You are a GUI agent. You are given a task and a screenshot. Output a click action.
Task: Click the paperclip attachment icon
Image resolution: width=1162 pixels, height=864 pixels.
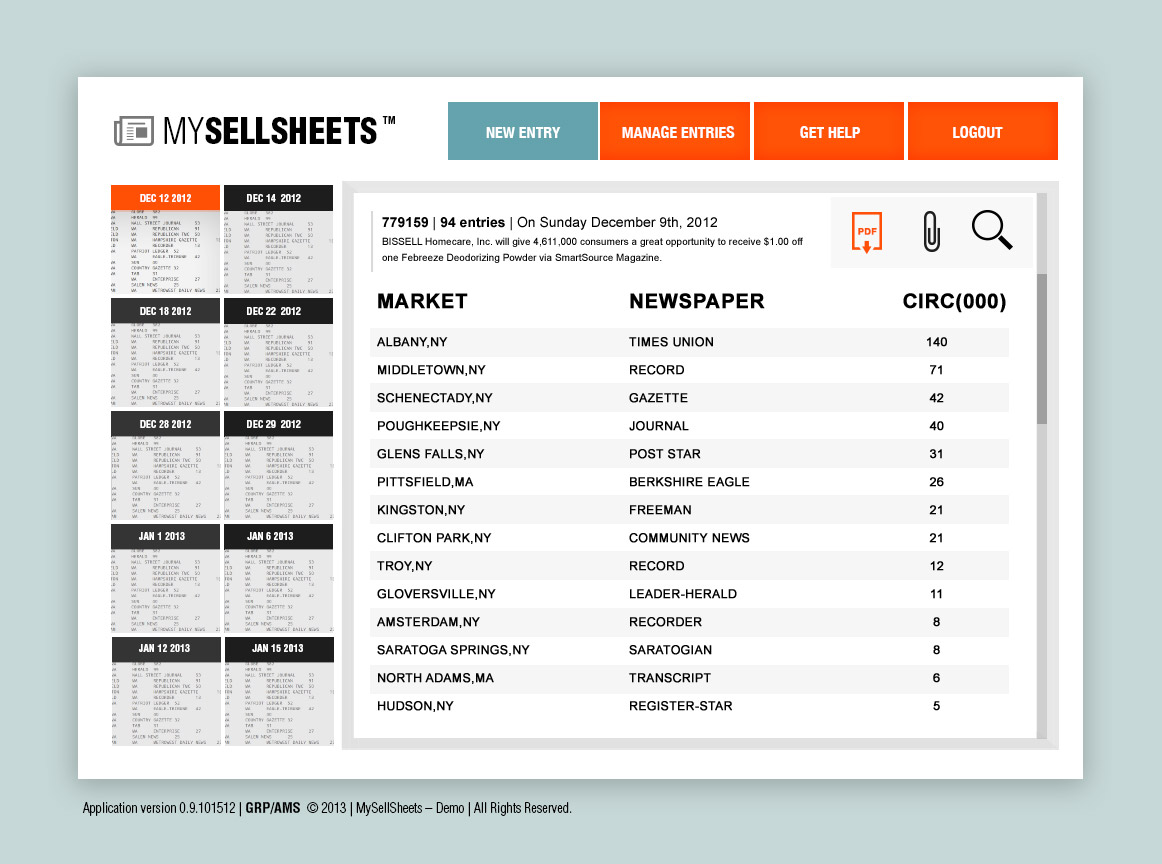(x=930, y=230)
